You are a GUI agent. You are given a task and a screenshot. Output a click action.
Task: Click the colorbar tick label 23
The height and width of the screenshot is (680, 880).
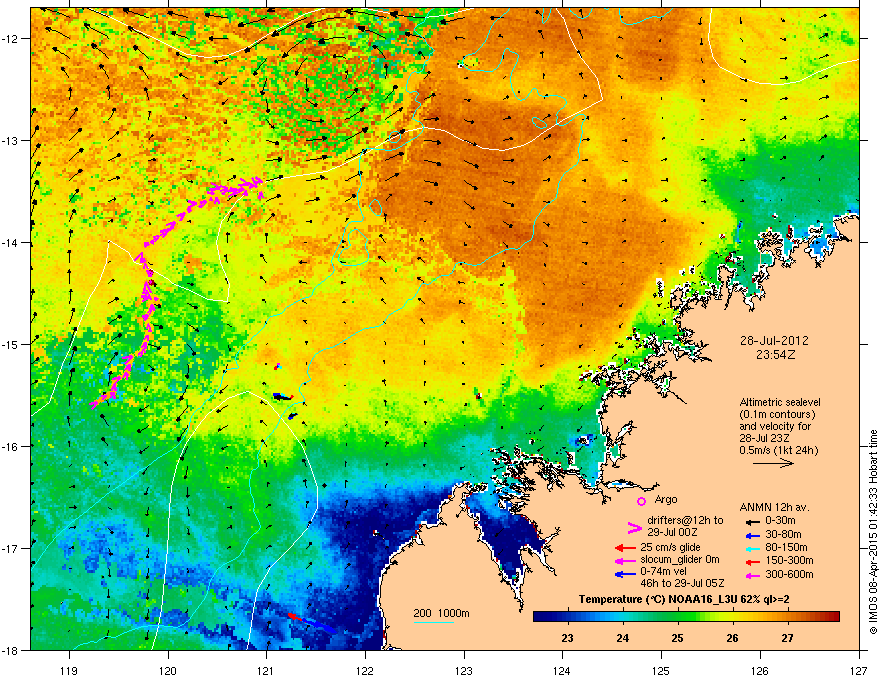tap(567, 638)
